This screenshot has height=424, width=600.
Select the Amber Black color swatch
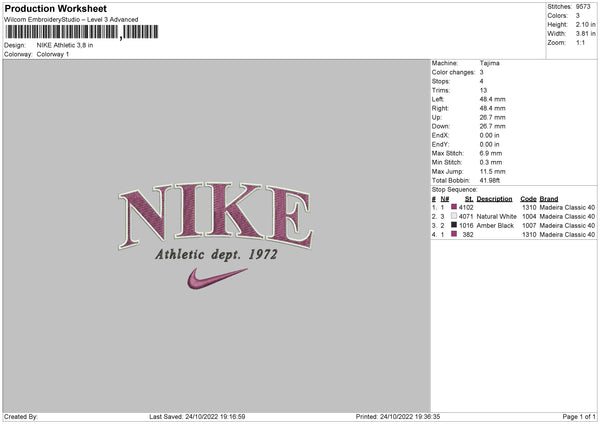coord(454,226)
